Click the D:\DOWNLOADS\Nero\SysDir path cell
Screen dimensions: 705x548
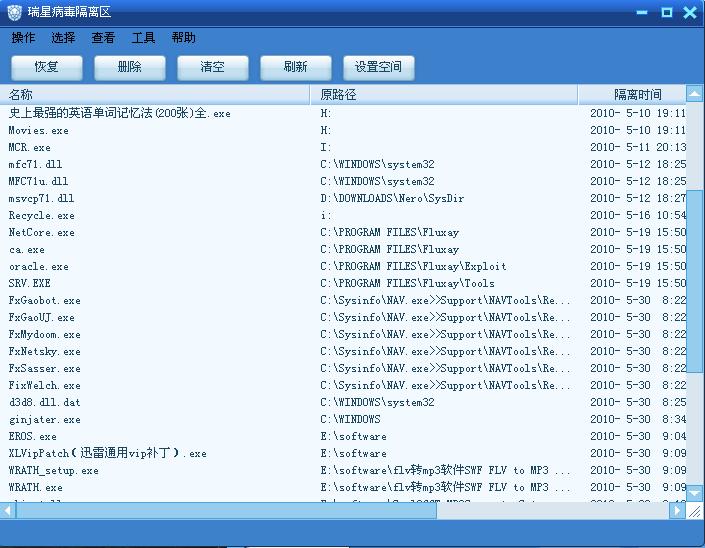pos(392,199)
